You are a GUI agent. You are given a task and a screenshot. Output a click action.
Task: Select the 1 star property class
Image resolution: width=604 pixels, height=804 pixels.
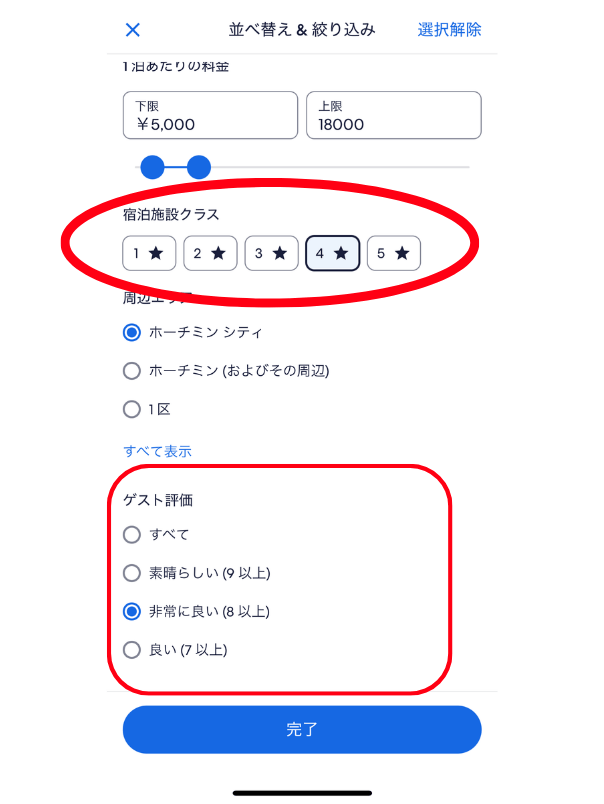[149, 253]
